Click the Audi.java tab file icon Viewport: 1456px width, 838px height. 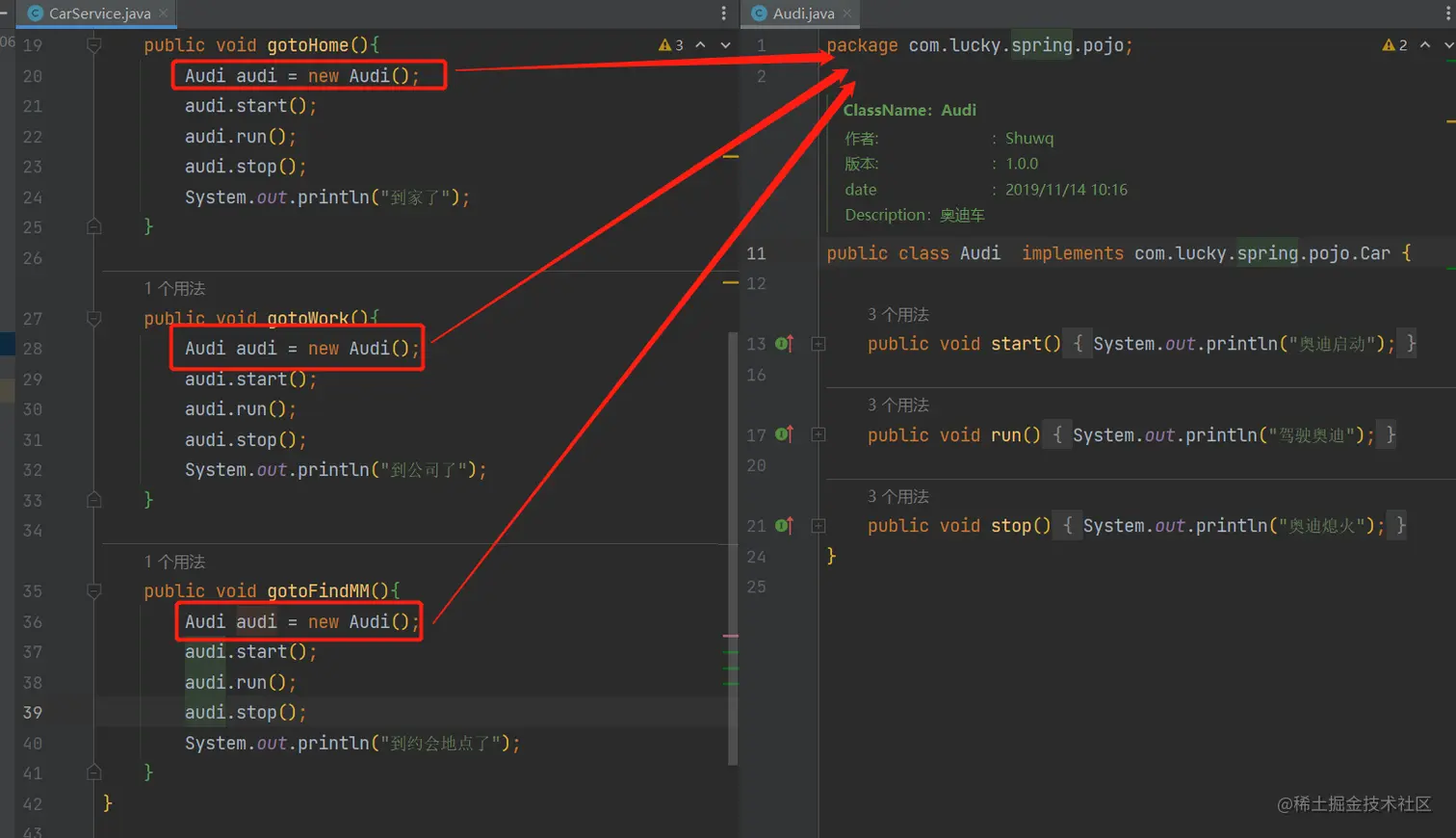tap(759, 13)
